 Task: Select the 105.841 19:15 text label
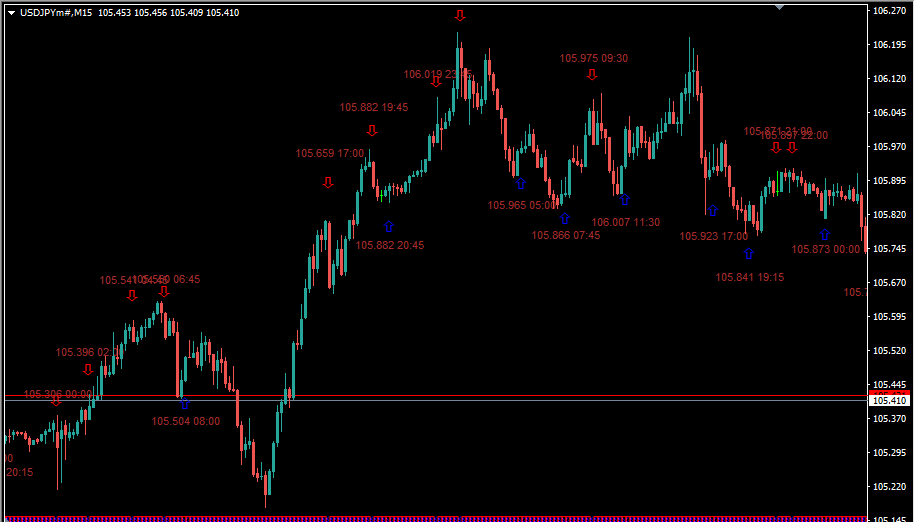tap(749, 277)
